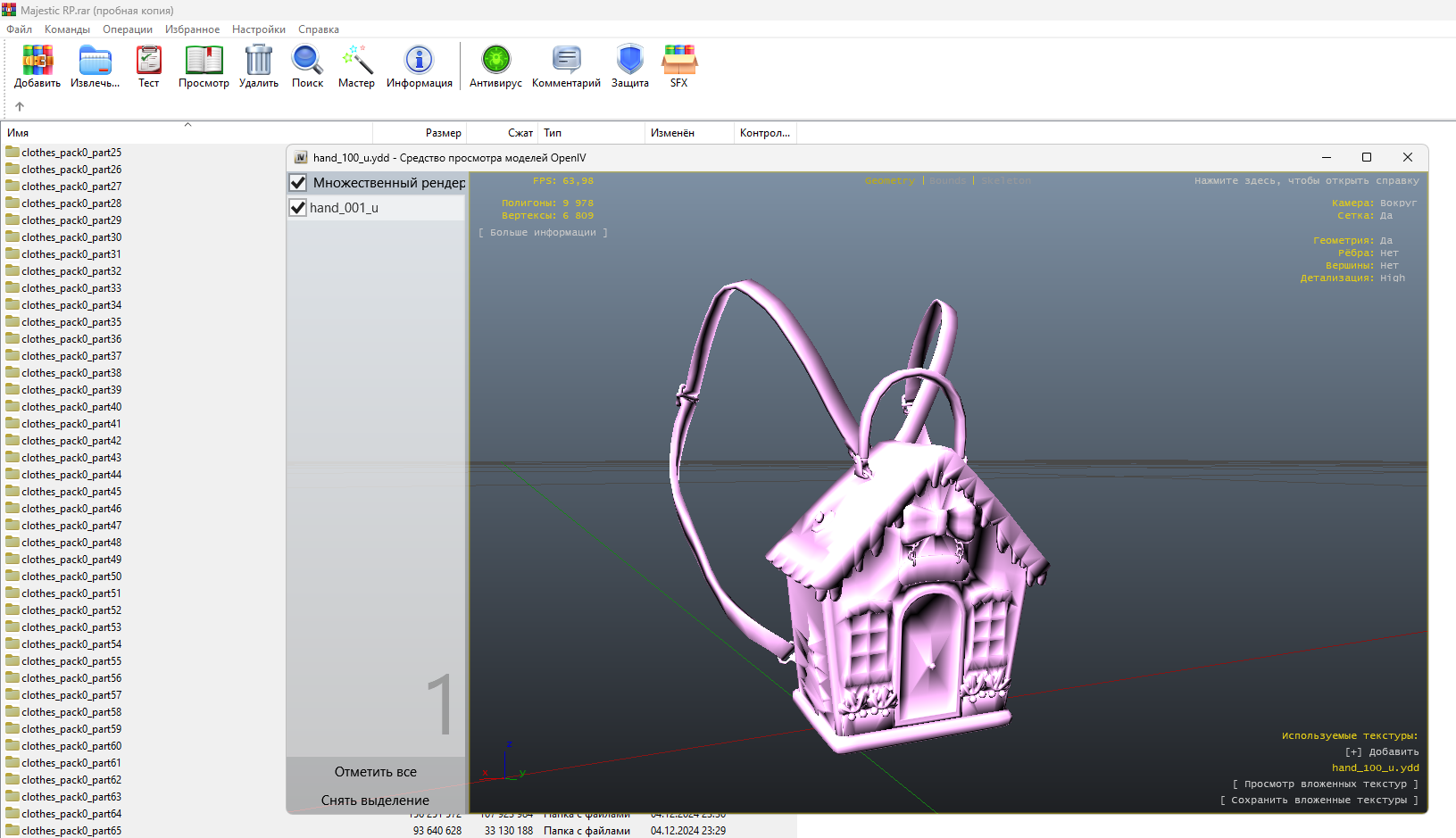Click Сохранить вложенные текстуры link
1456x838 pixels.
pyautogui.click(x=1319, y=800)
